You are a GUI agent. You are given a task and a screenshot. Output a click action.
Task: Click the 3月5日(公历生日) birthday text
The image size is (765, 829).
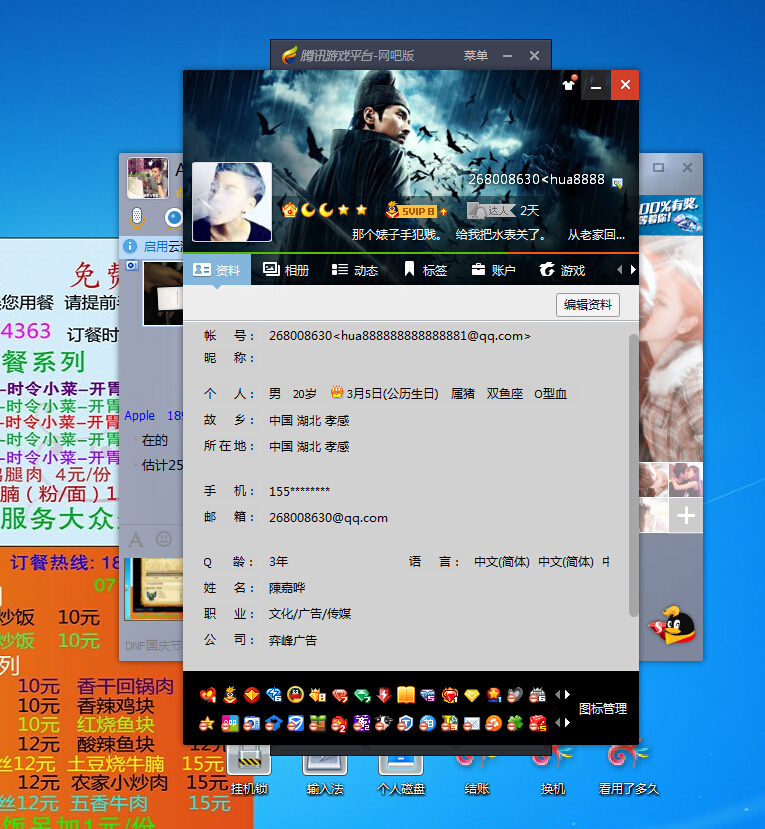(392, 394)
